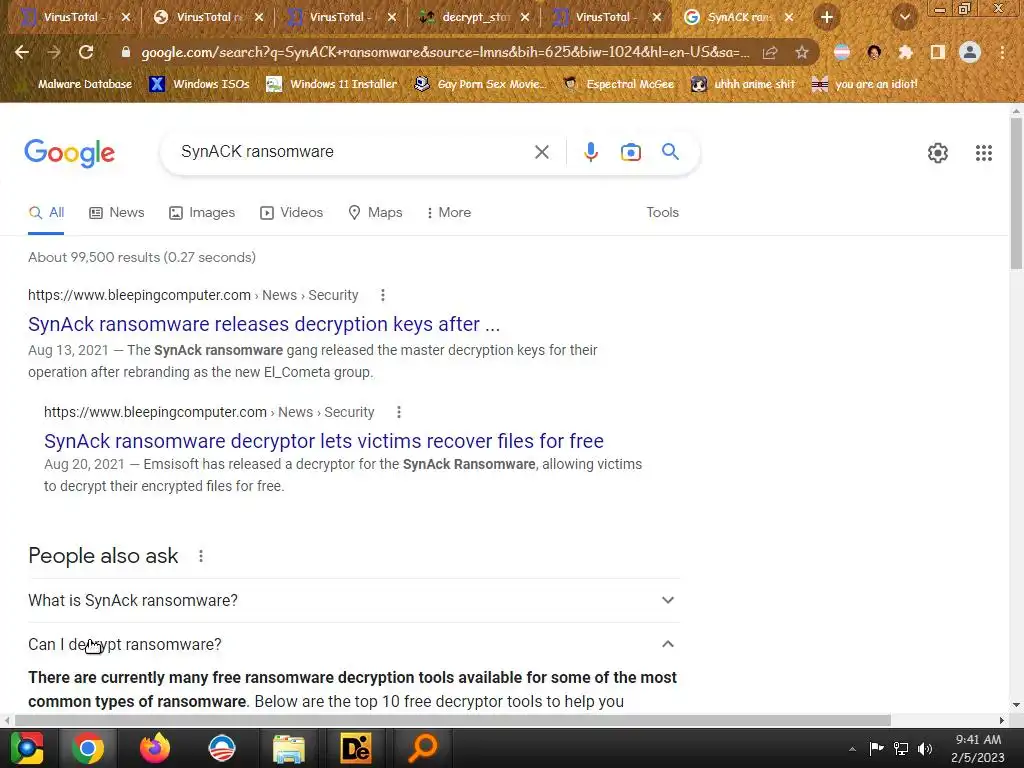Viewport: 1024px width, 768px height.
Task: Select the Maps search filter
Action: point(375,213)
